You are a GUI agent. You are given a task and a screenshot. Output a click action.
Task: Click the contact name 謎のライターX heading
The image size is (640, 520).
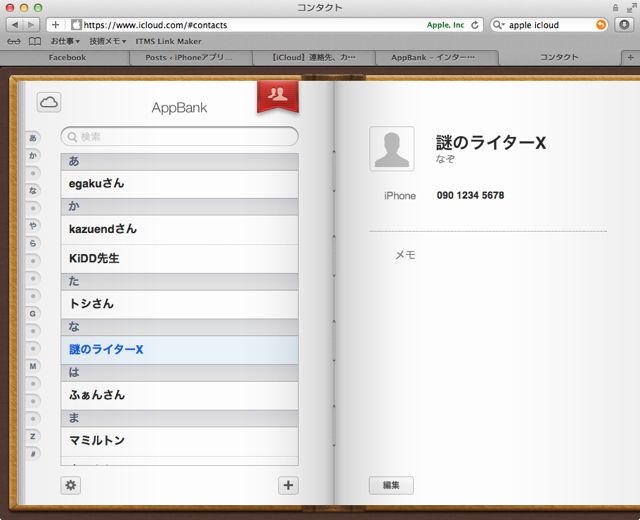click(491, 143)
